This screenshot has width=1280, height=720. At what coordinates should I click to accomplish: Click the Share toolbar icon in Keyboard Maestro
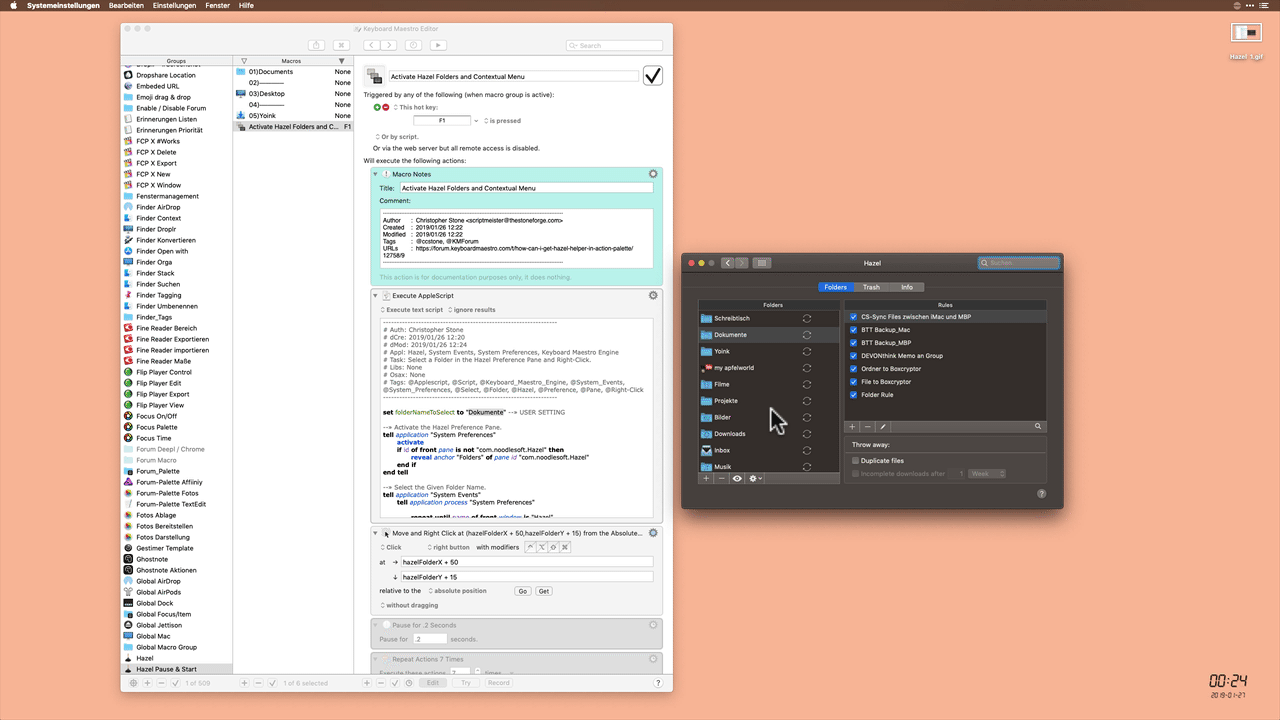(316, 45)
